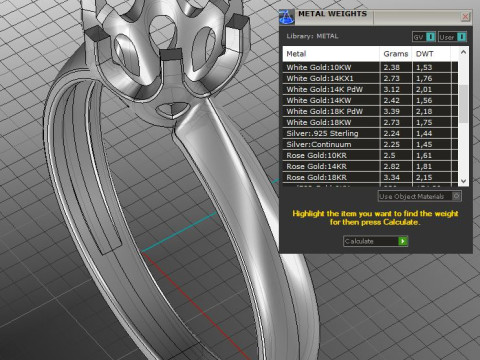Click the 1,45 DWT value
This screenshot has height=360, width=480.
point(424,144)
